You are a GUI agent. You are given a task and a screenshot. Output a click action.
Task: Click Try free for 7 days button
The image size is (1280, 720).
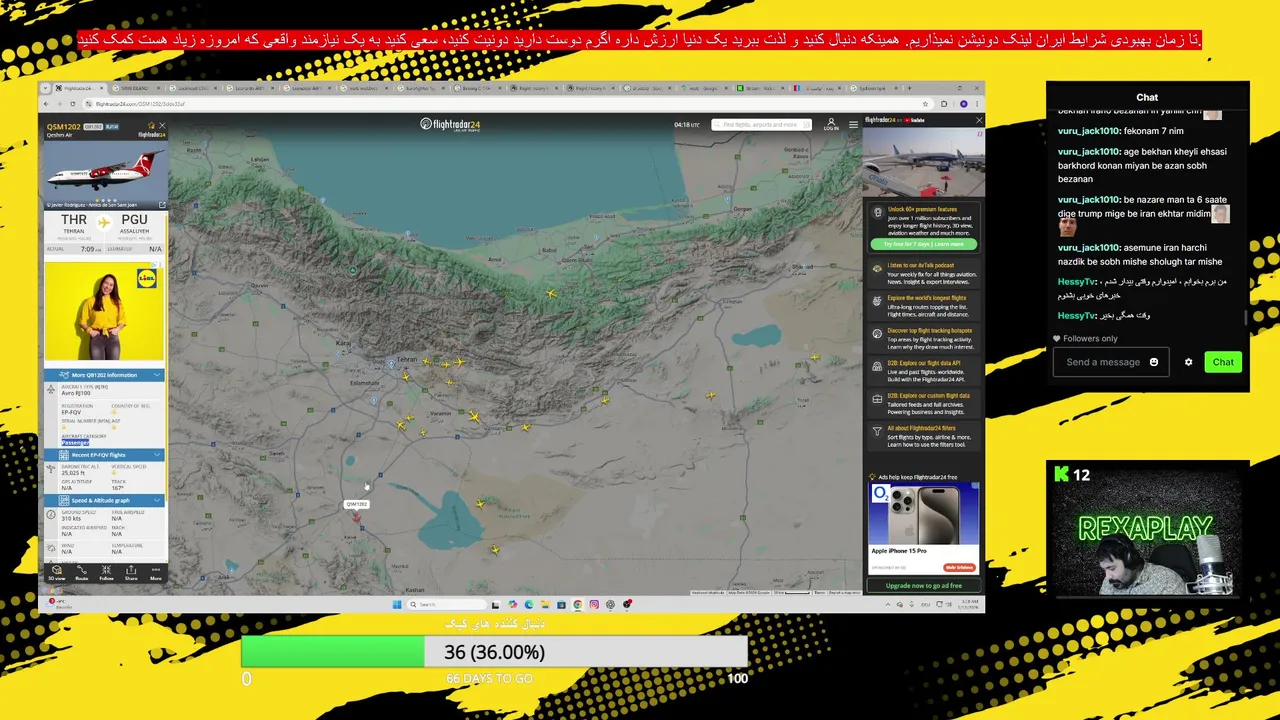[x=923, y=244]
